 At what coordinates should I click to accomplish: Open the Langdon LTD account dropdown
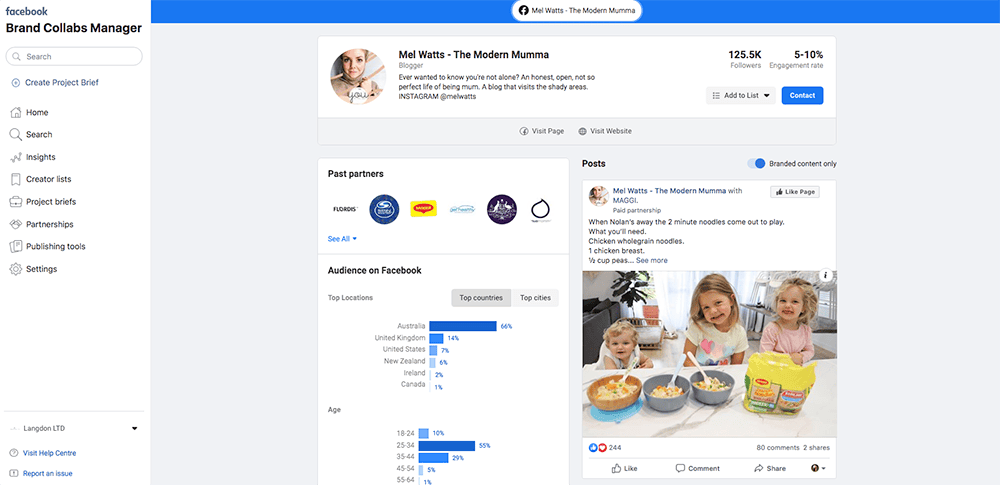click(x=135, y=429)
